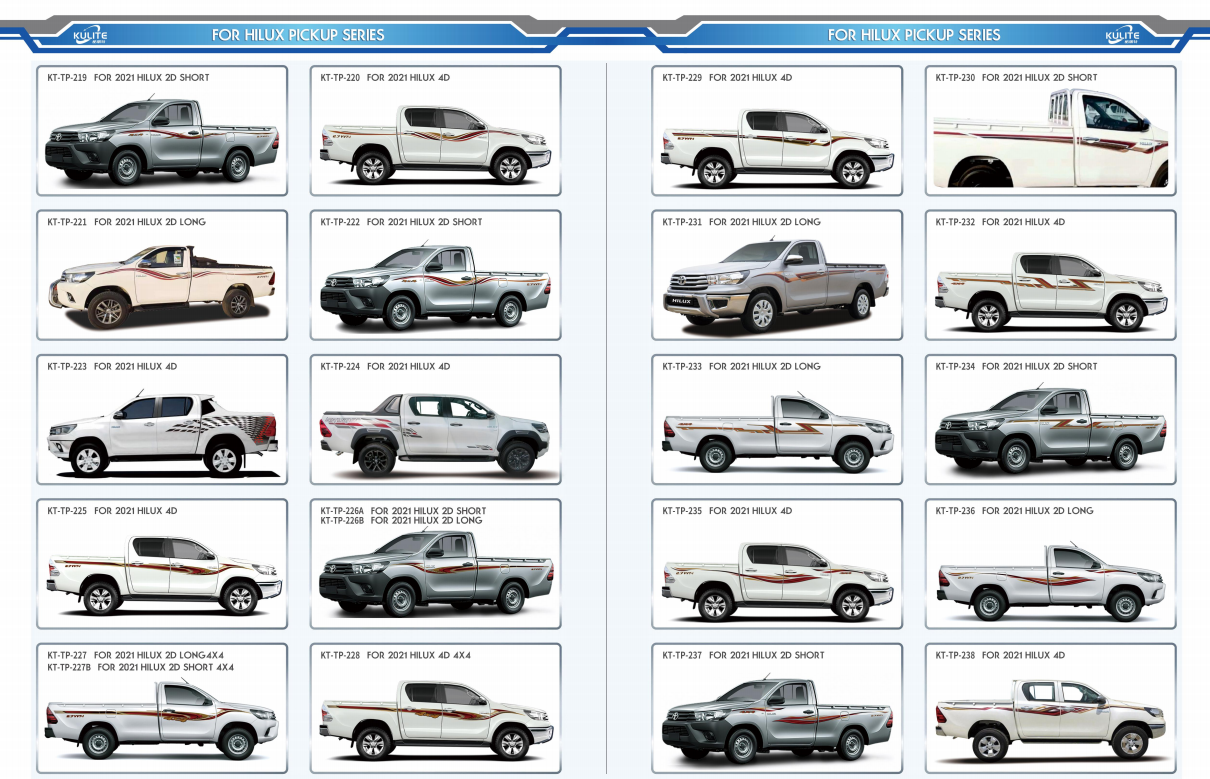
Task: Click the left page 'FOR HILUX PICKUP SERIES' title
Action: coord(298,35)
